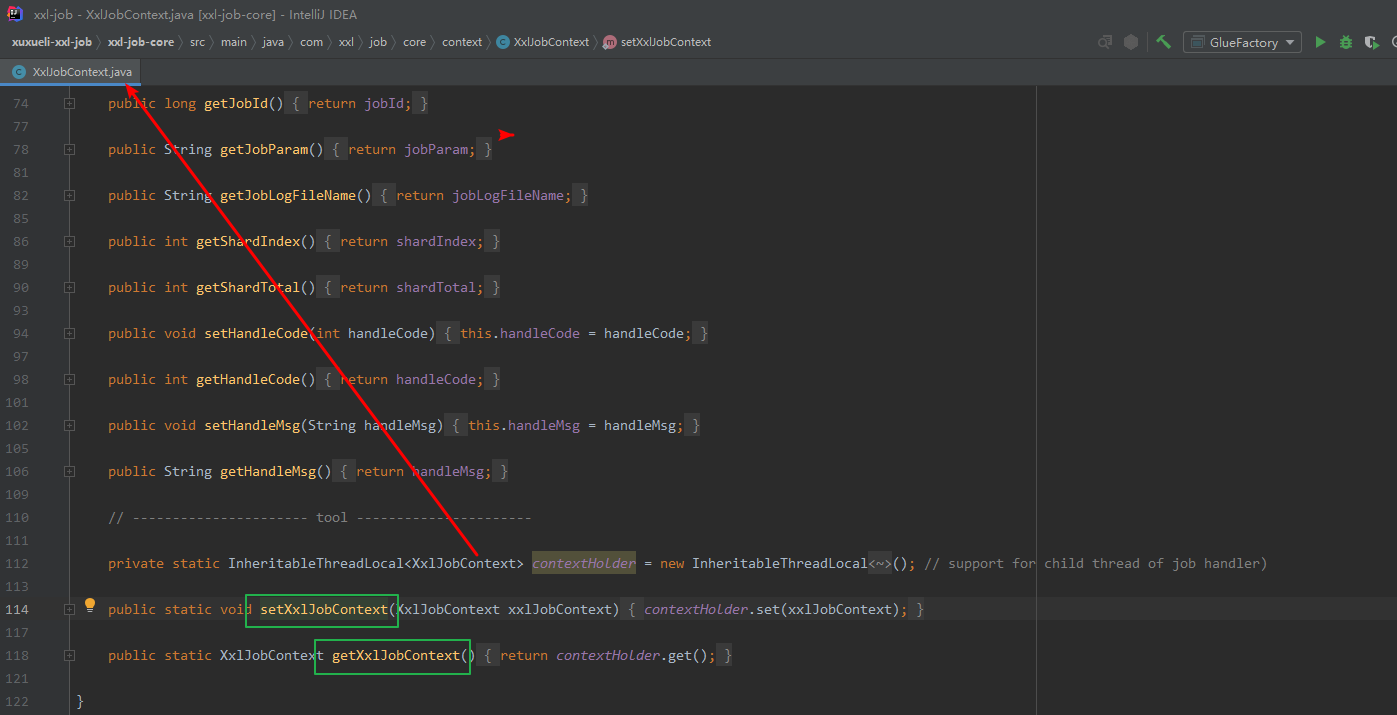Screen dimensions: 1397x715
Task: Expand the setHandleCode fold marker on line 94
Action: 69,333
